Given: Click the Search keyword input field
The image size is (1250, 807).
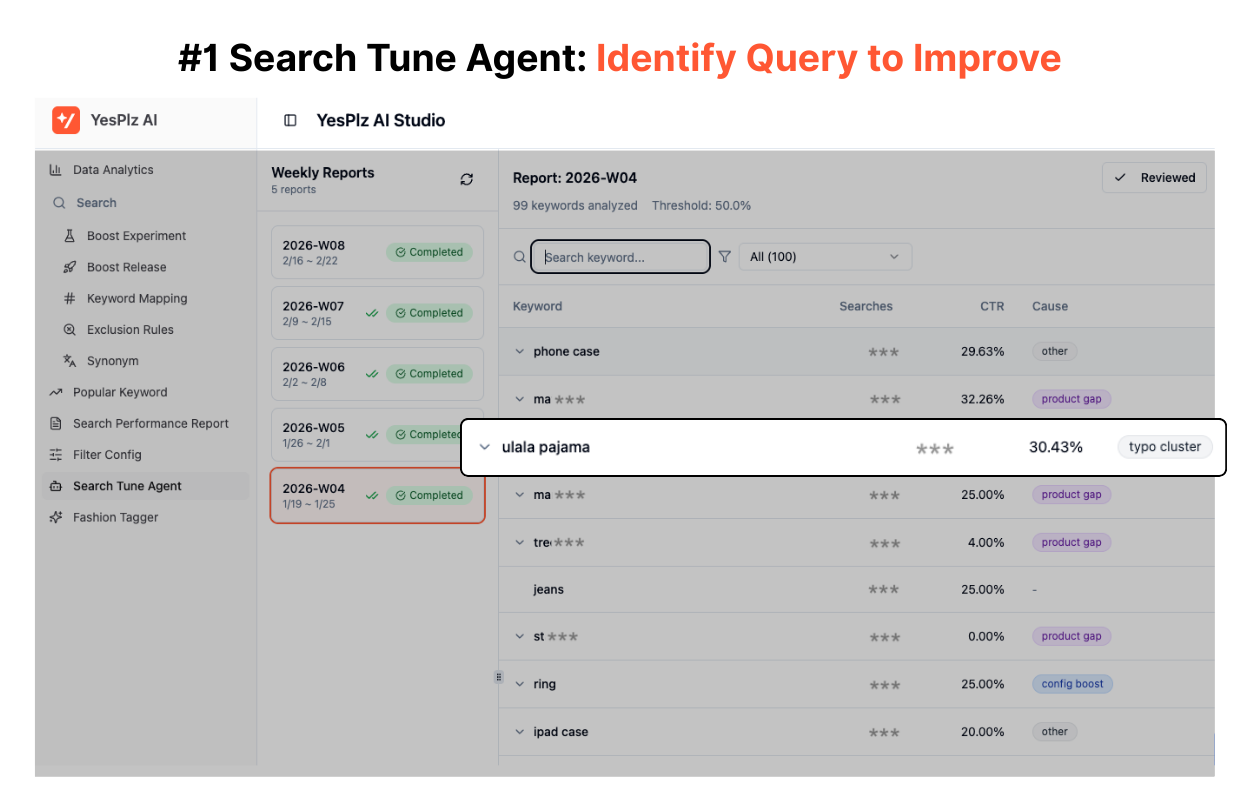Looking at the screenshot, I should tap(620, 257).
